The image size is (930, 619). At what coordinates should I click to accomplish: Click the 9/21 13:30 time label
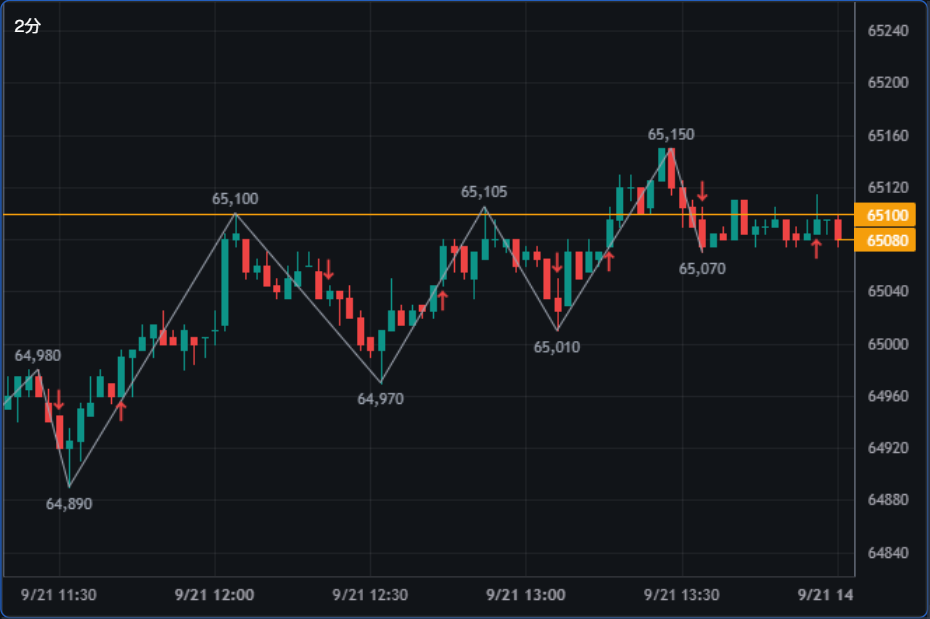point(681,595)
